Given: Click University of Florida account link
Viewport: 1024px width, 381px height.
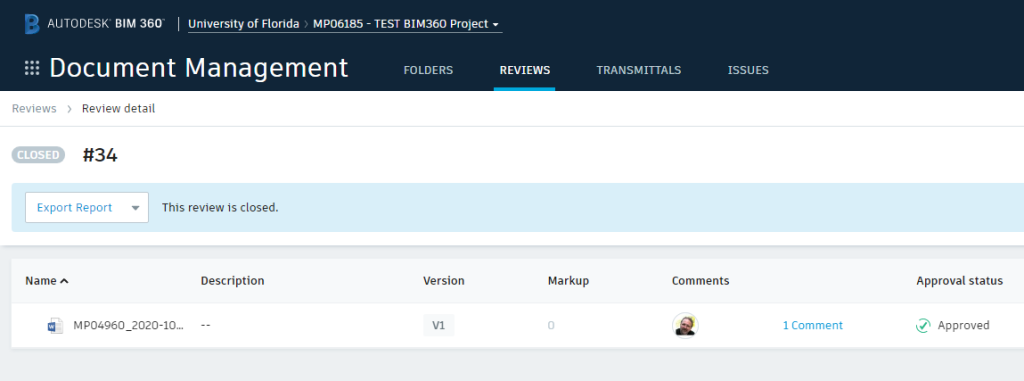Looking at the screenshot, I should (243, 24).
